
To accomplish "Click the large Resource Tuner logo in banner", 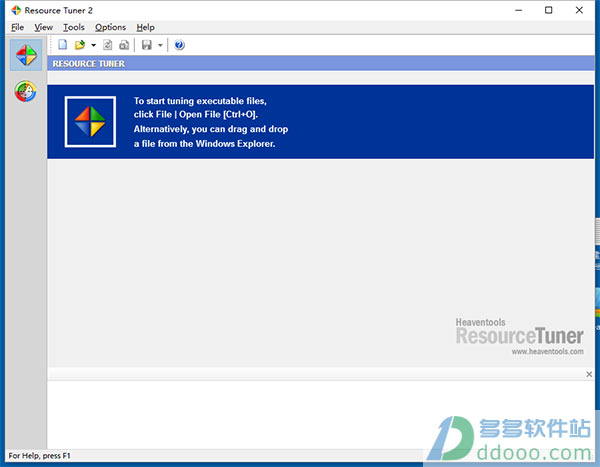I will tap(90, 122).
